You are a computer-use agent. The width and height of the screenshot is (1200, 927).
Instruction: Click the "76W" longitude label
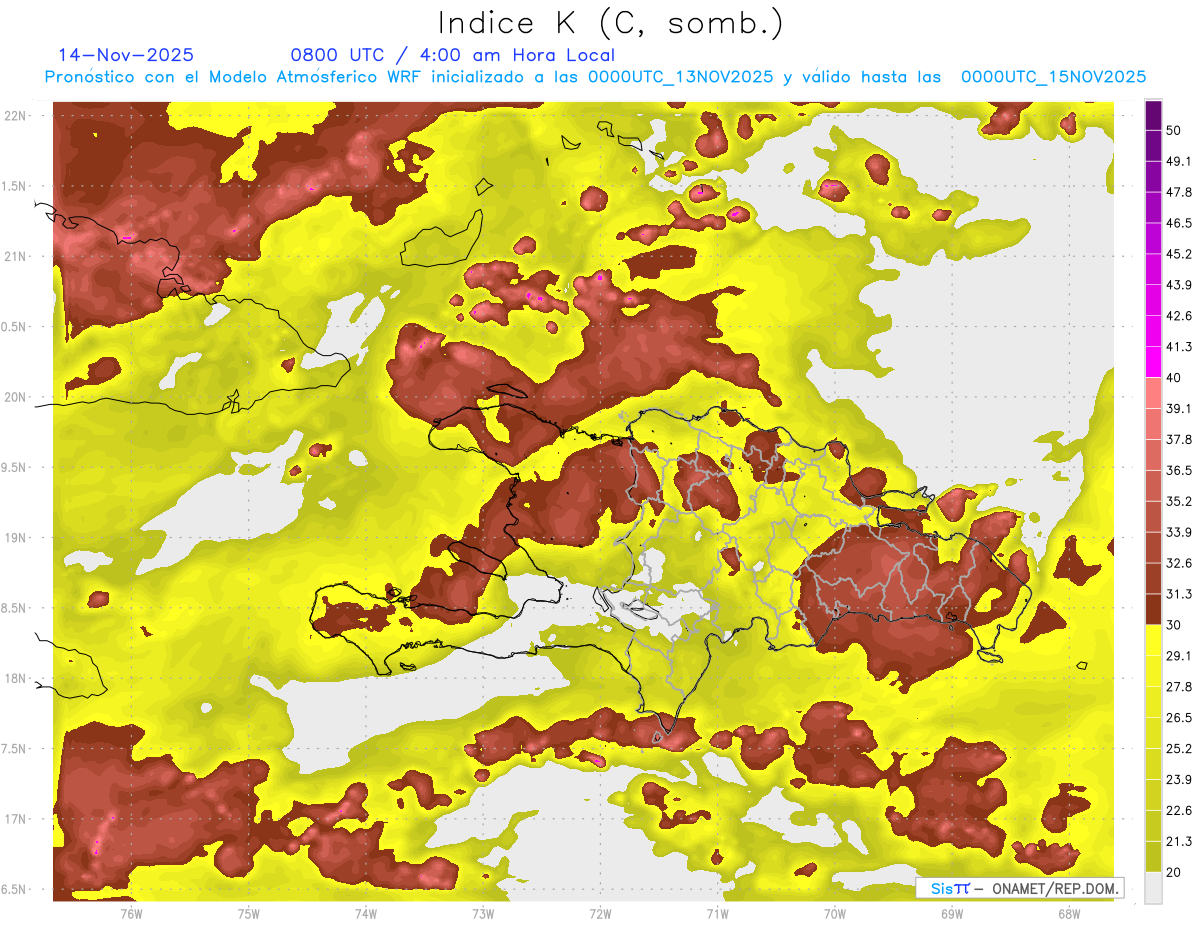coord(131,913)
